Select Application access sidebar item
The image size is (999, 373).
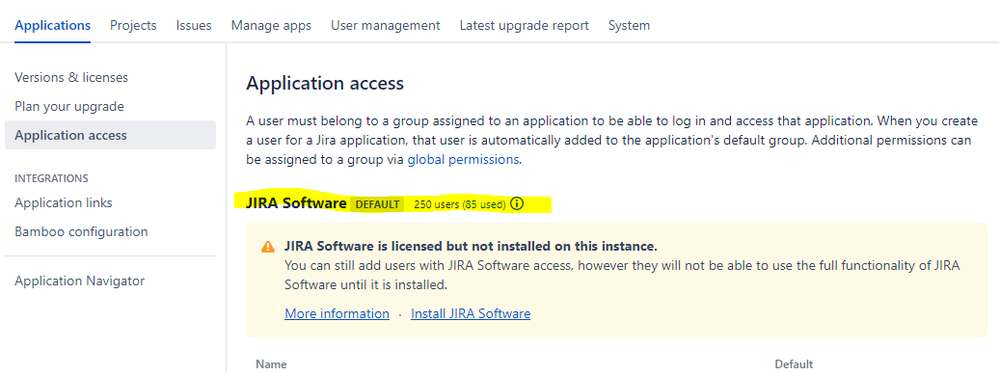click(x=110, y=135)
